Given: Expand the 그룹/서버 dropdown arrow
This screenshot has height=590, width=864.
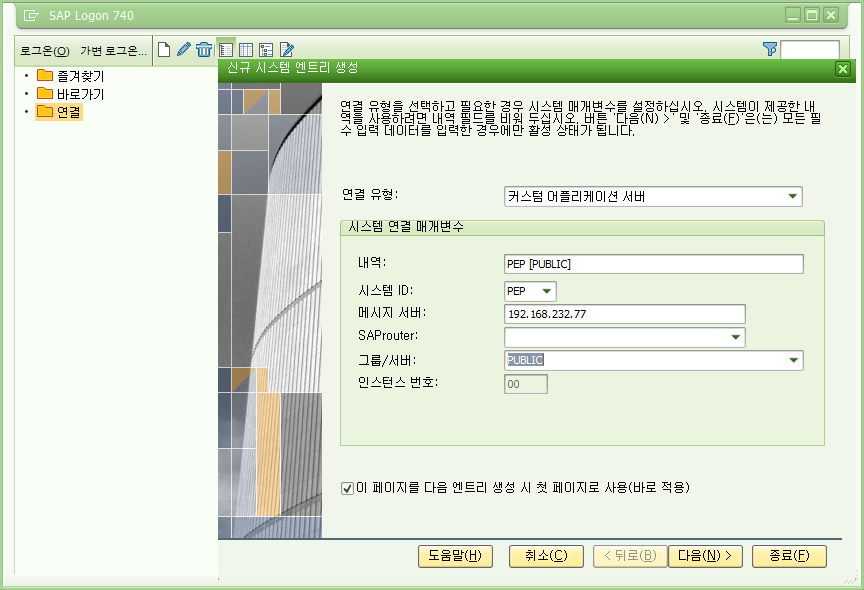Looking at the screenshot, I should pos(792,361).
